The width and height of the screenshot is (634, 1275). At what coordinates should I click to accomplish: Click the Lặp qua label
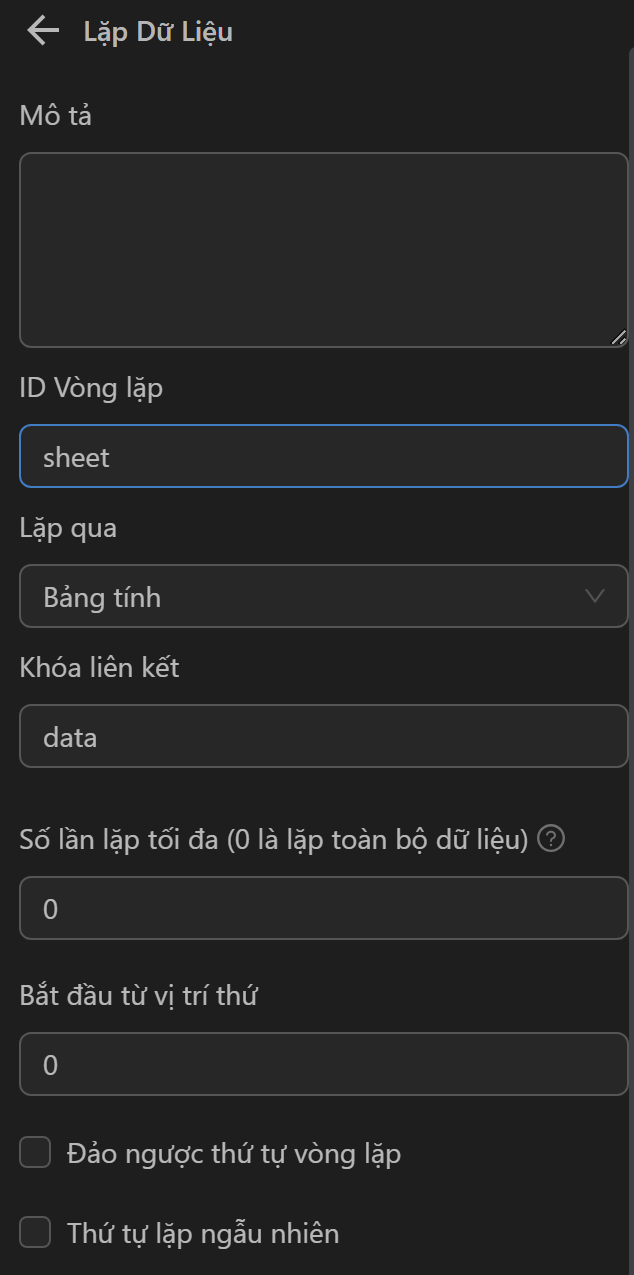pos(68,528)
